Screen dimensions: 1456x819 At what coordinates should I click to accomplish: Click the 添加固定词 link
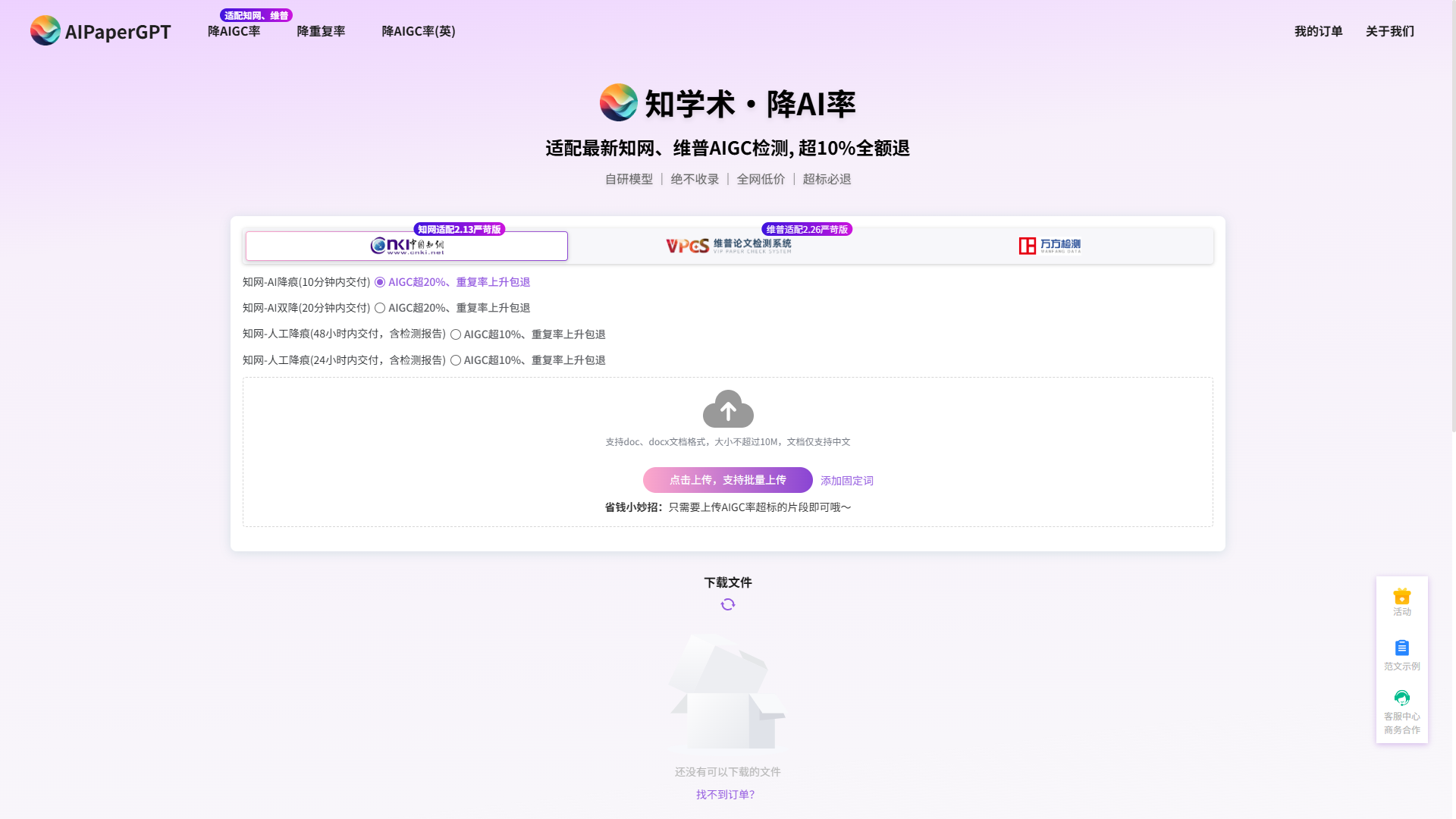846,480
